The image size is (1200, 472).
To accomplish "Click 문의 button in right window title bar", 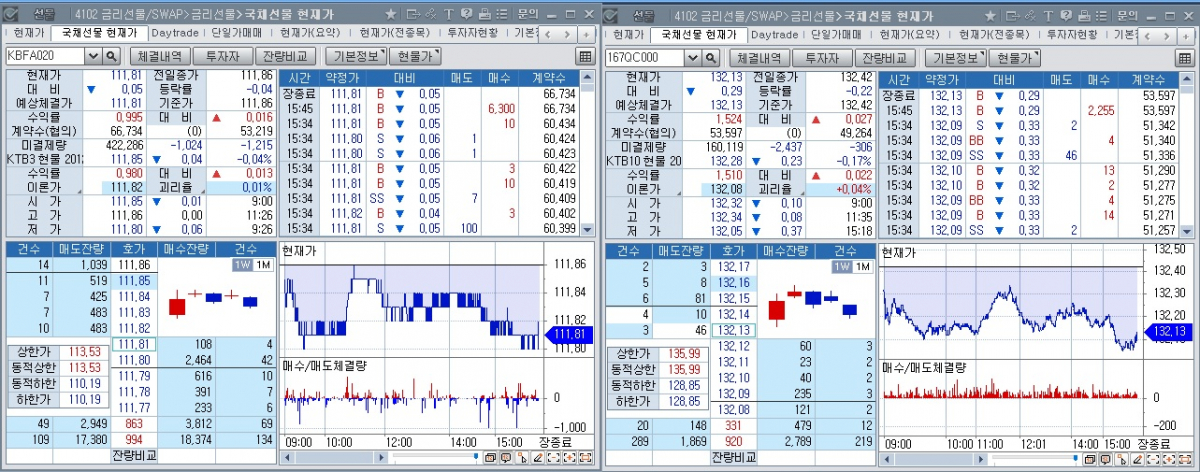I will pos(1127,15).
